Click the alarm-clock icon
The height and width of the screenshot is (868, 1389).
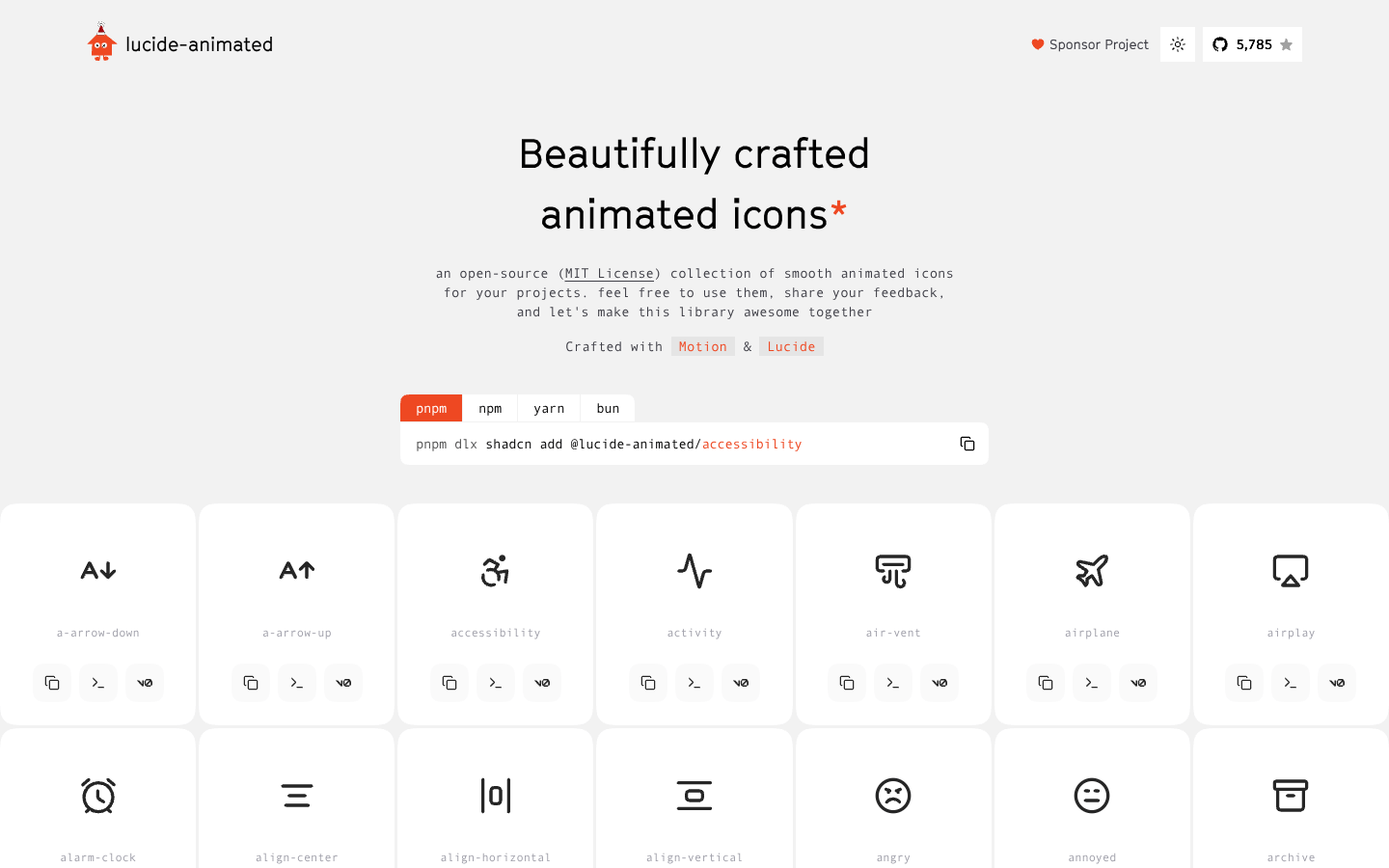pos(98,796)
